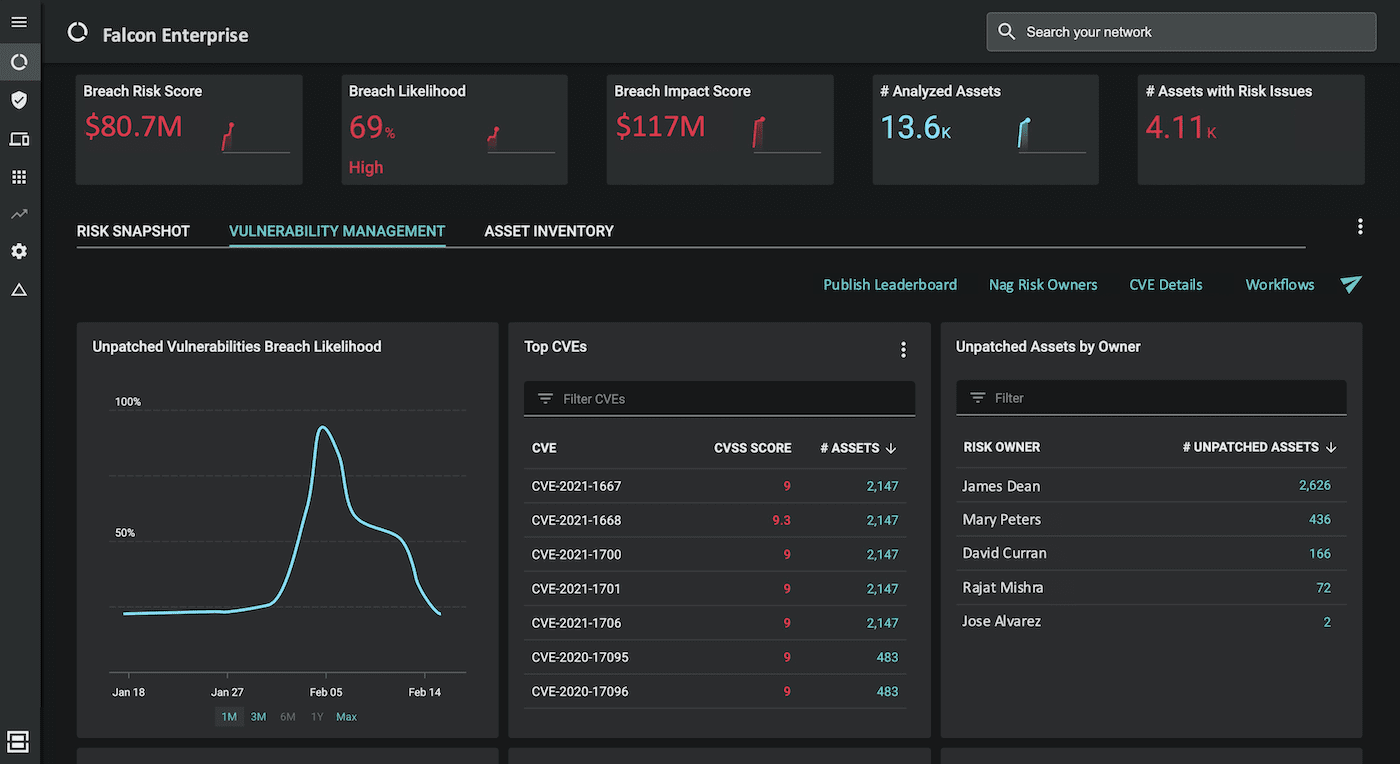
Task: Click the Filter CVEs filter icon
Action: [545, 399]
